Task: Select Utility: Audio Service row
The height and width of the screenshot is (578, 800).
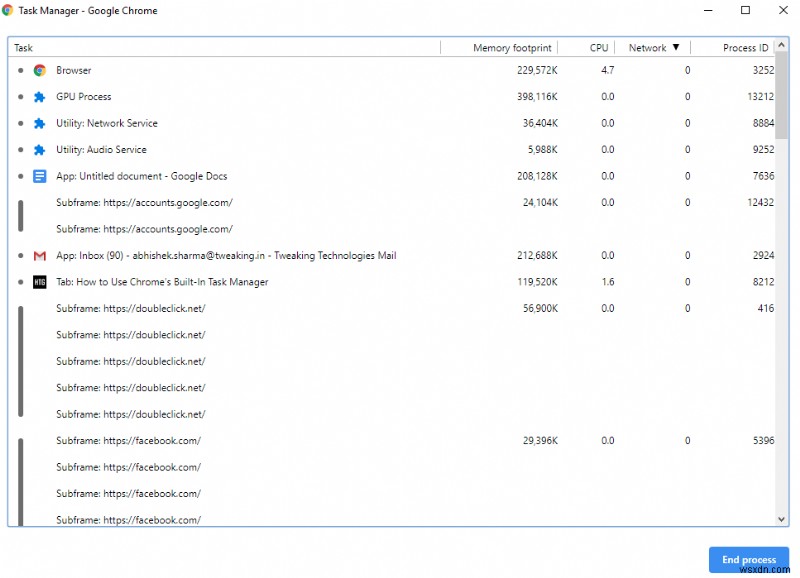Action: (391, 150)
